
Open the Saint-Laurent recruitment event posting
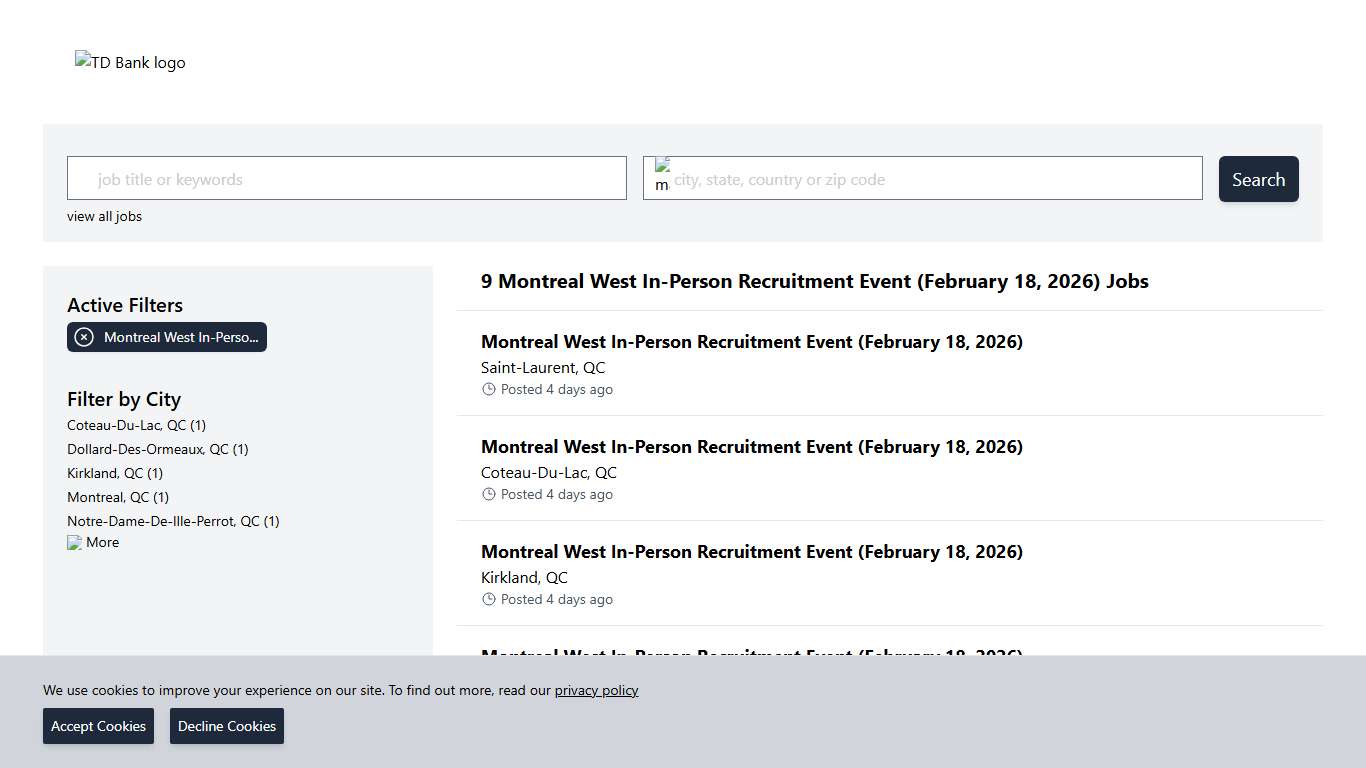[751, 341]
